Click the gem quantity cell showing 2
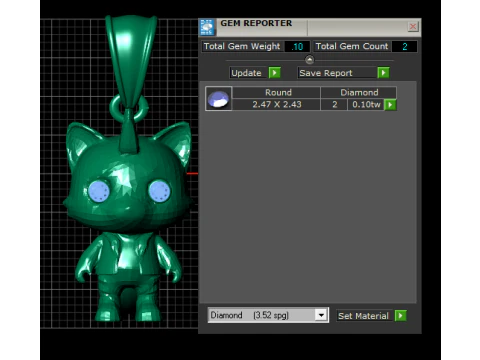 (x=334, y=104)
